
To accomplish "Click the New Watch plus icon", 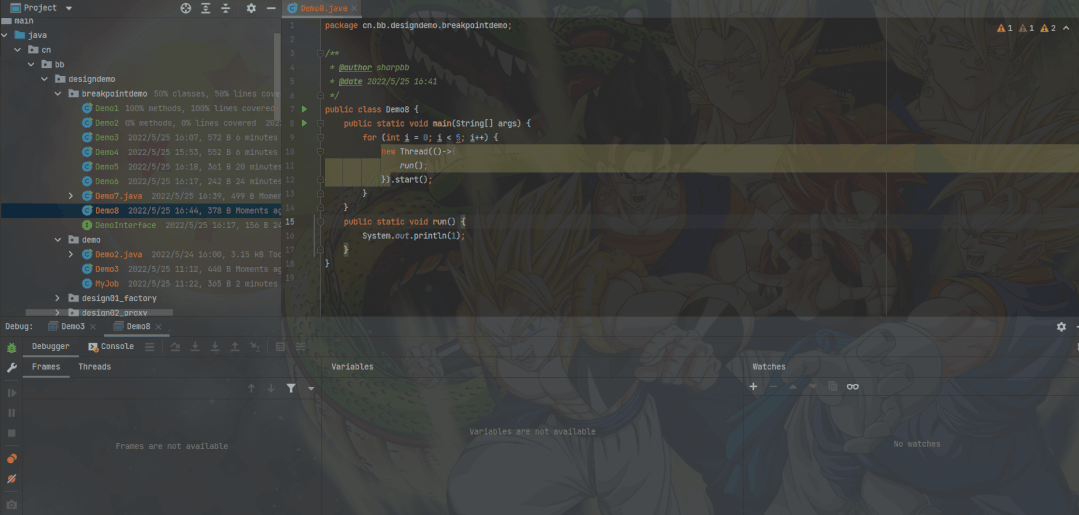I will coord(754,387).
